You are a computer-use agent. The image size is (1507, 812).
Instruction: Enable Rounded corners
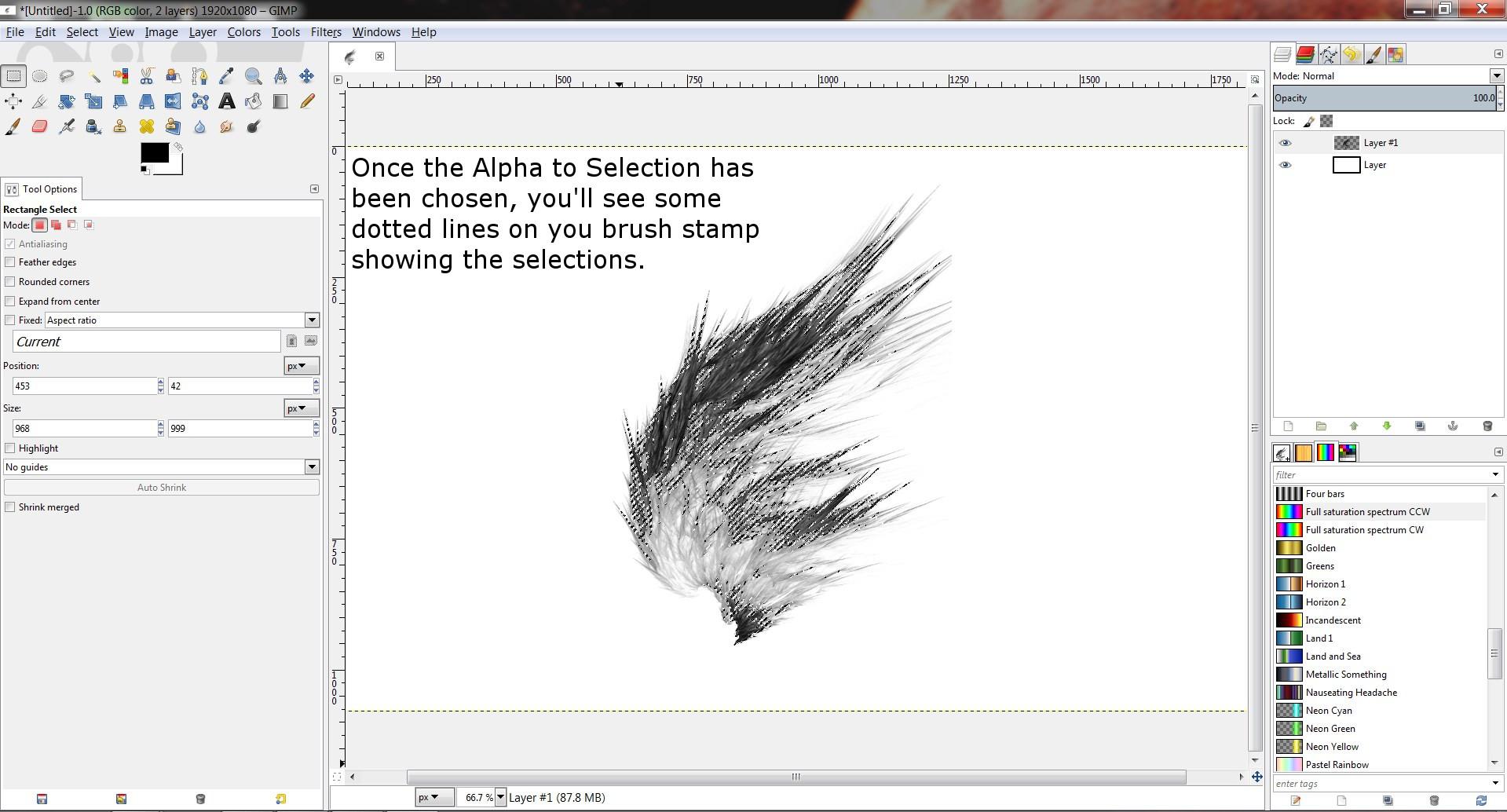pos(10,282)
